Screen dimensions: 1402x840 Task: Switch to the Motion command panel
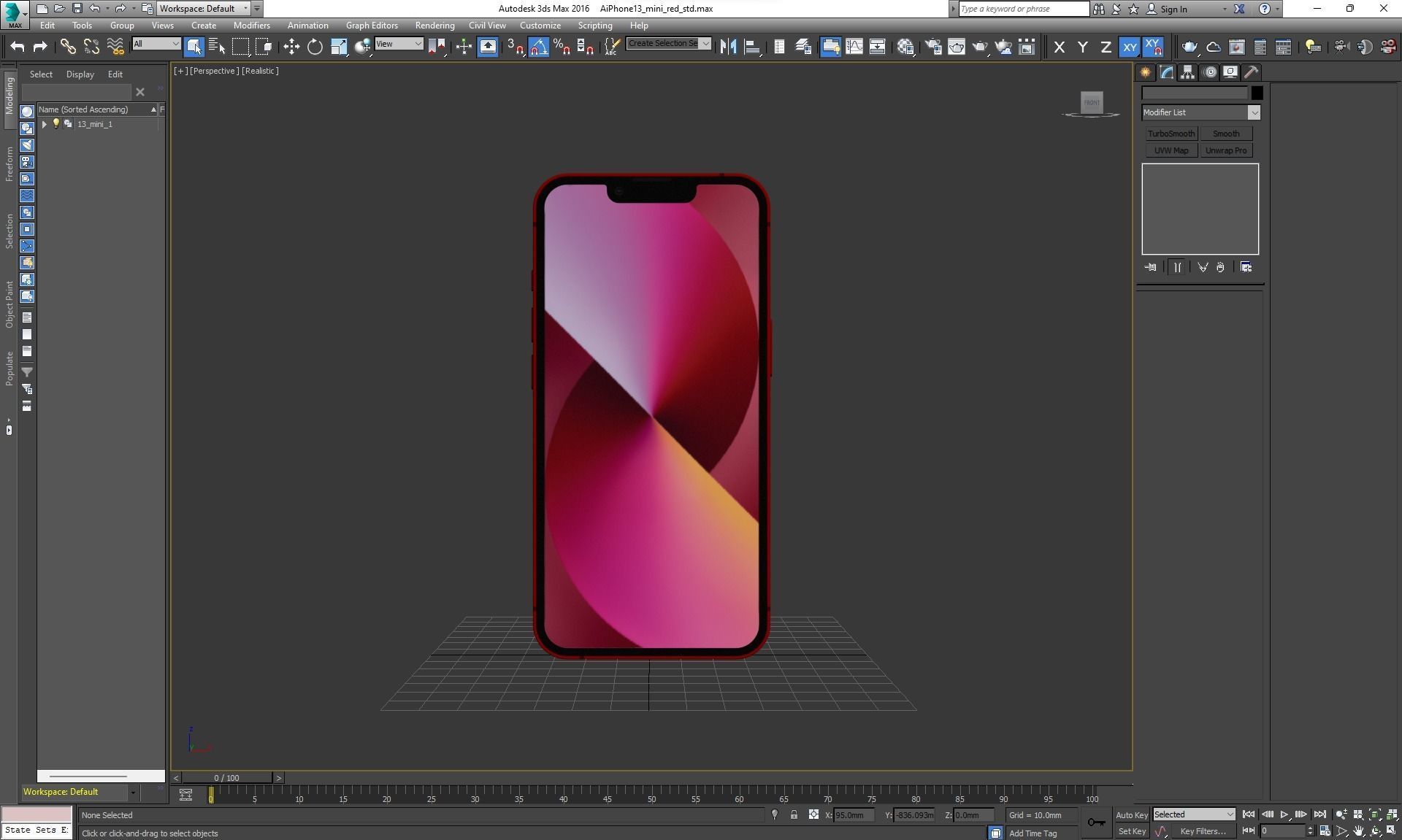coord(1210,72)
